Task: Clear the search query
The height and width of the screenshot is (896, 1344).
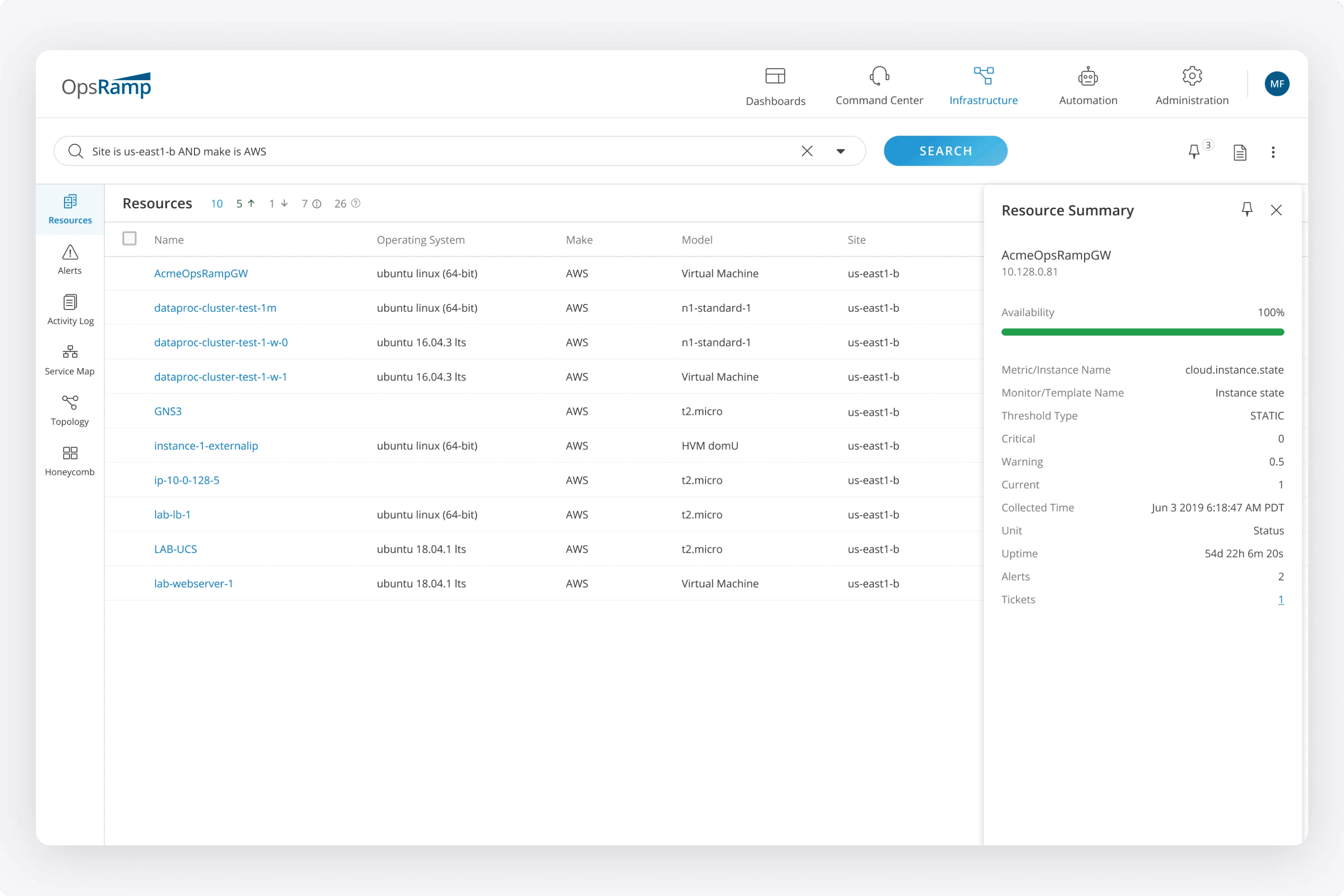Action: pos(807,151)
